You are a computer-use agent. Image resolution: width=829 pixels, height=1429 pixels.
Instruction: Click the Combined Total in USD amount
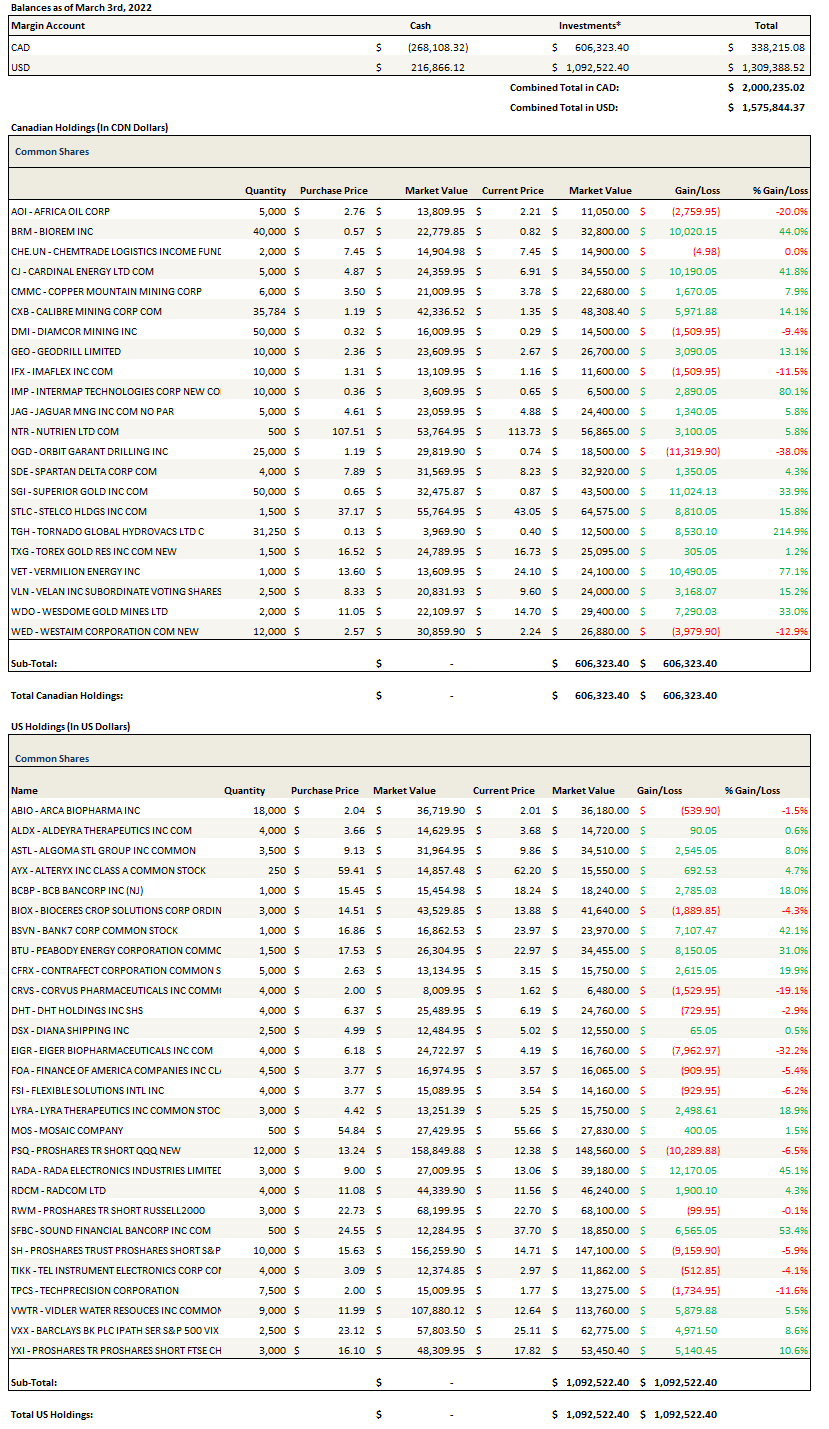point(772,107)
